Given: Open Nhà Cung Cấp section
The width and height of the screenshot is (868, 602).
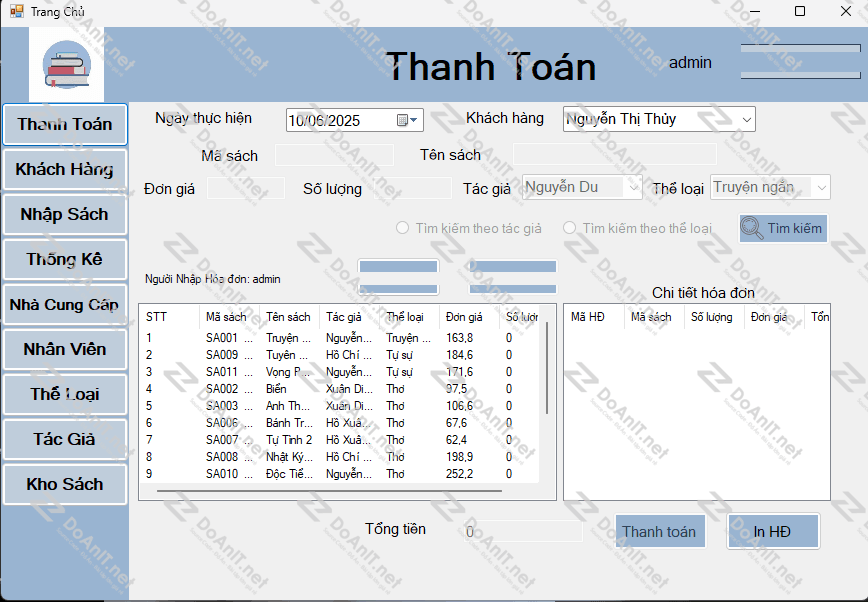Looking at the screenshot, I should [x=65, y=304].
